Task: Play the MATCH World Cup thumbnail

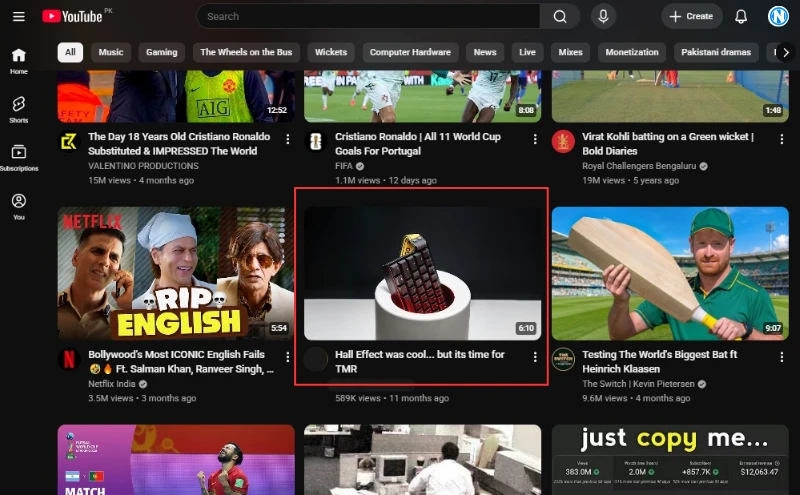Action: pos(176,460)
